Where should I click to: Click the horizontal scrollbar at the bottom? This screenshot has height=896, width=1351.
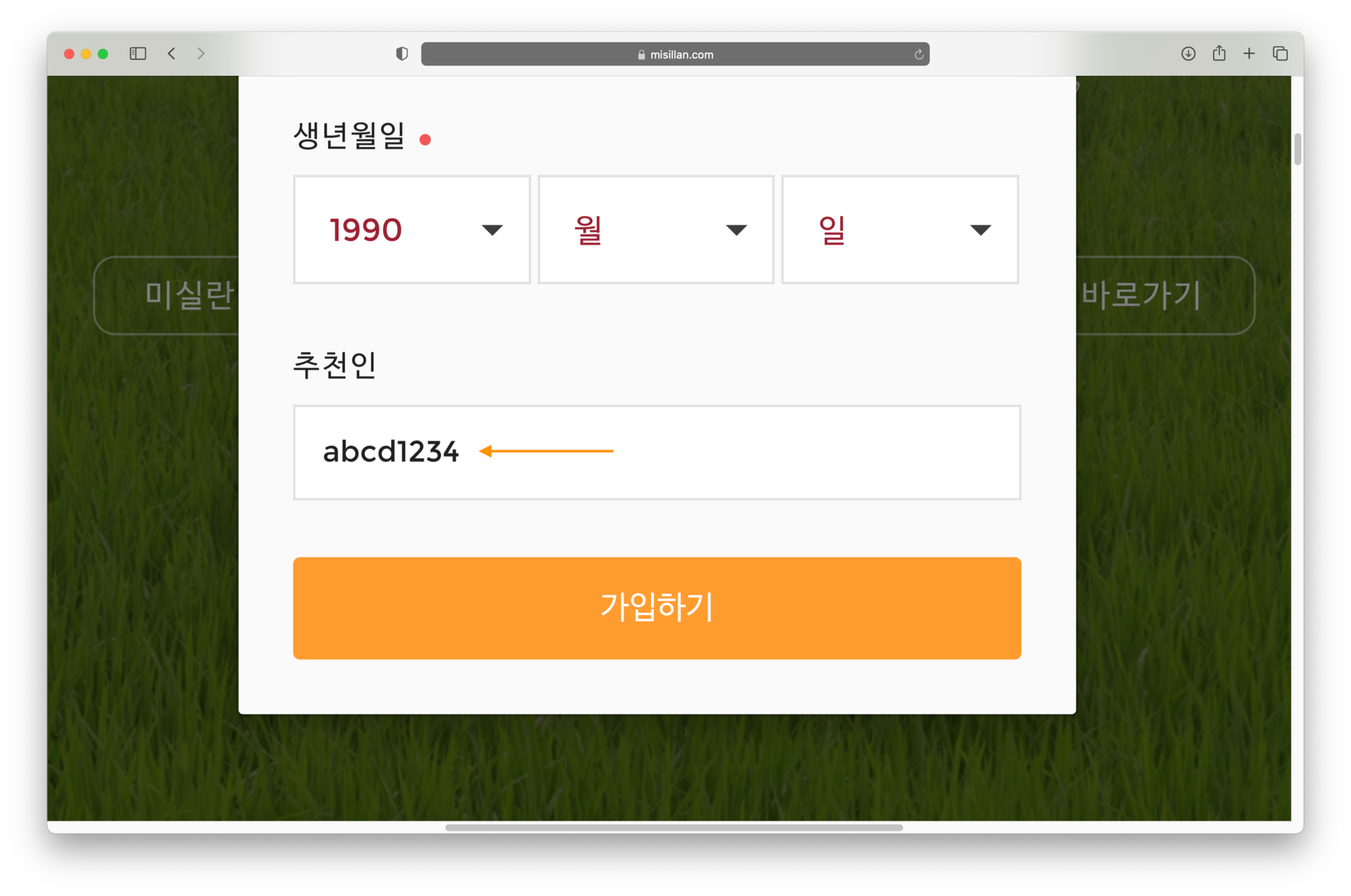(674, 827)
